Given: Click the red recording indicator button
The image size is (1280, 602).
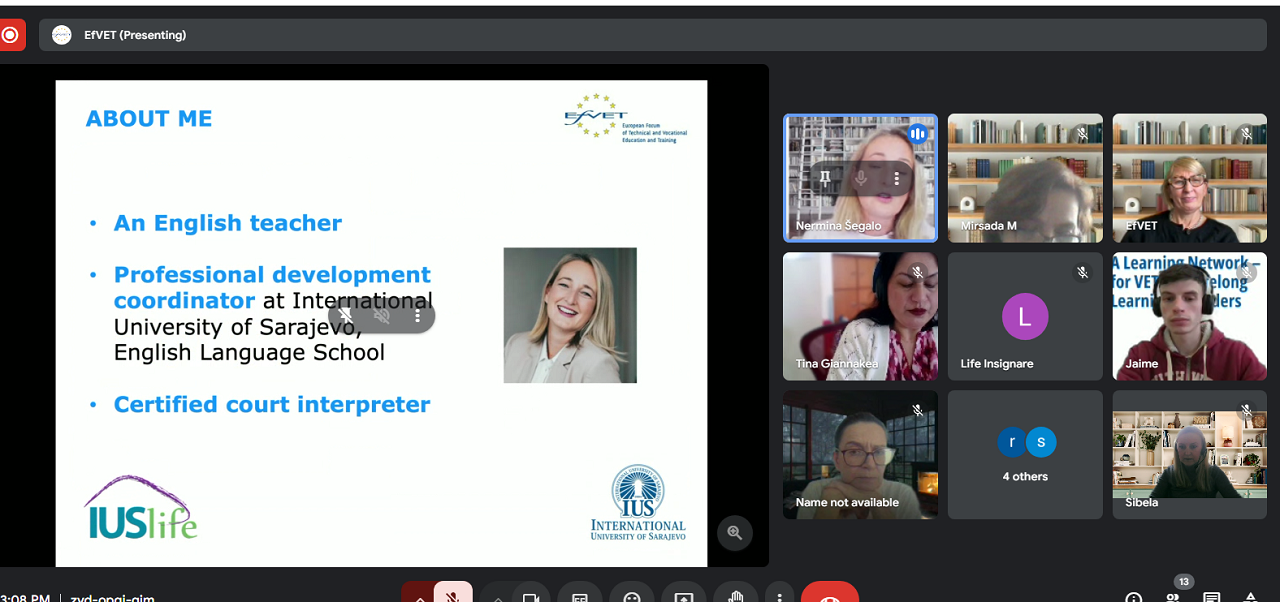Looking at the screenshot, I should click(10, 35).
